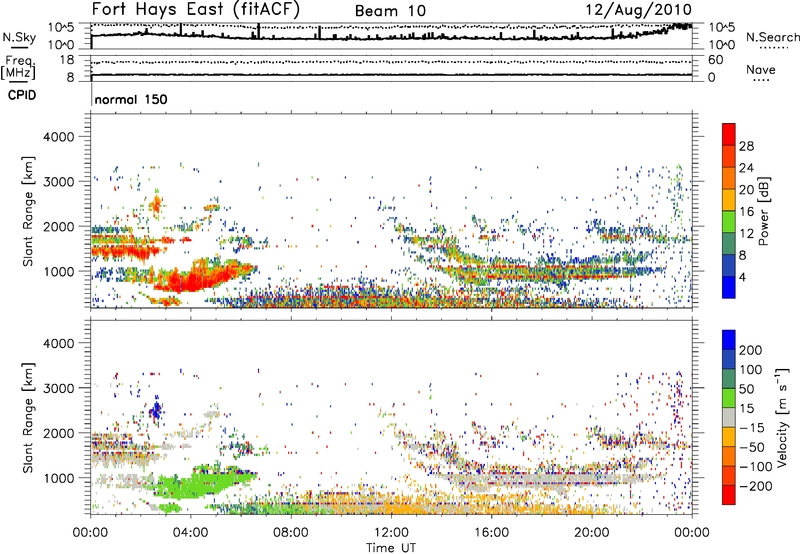Click the '16' tick on power colorbar
This screenshot has height=554, width=800.
(x=746, y=212)
